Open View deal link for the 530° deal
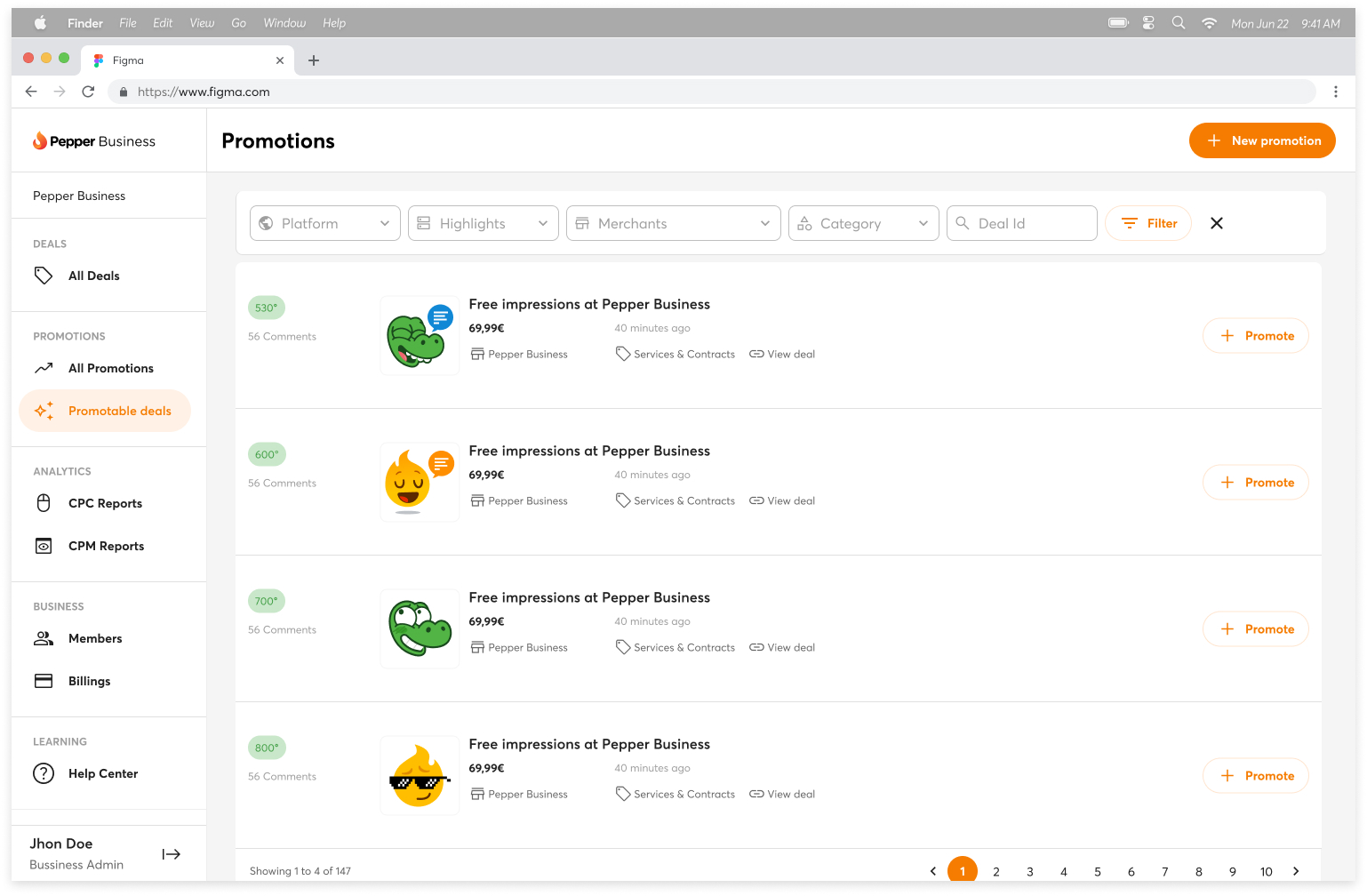 pos(782,354)
